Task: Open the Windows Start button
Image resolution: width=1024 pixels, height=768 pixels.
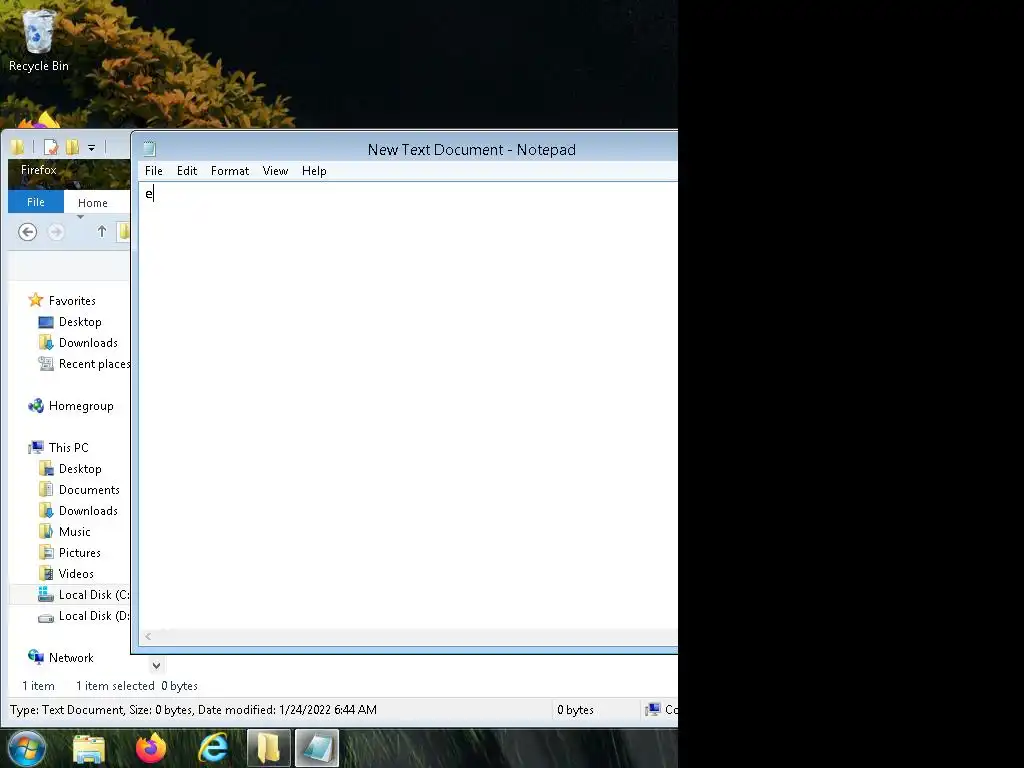Action: pos(27,748)
